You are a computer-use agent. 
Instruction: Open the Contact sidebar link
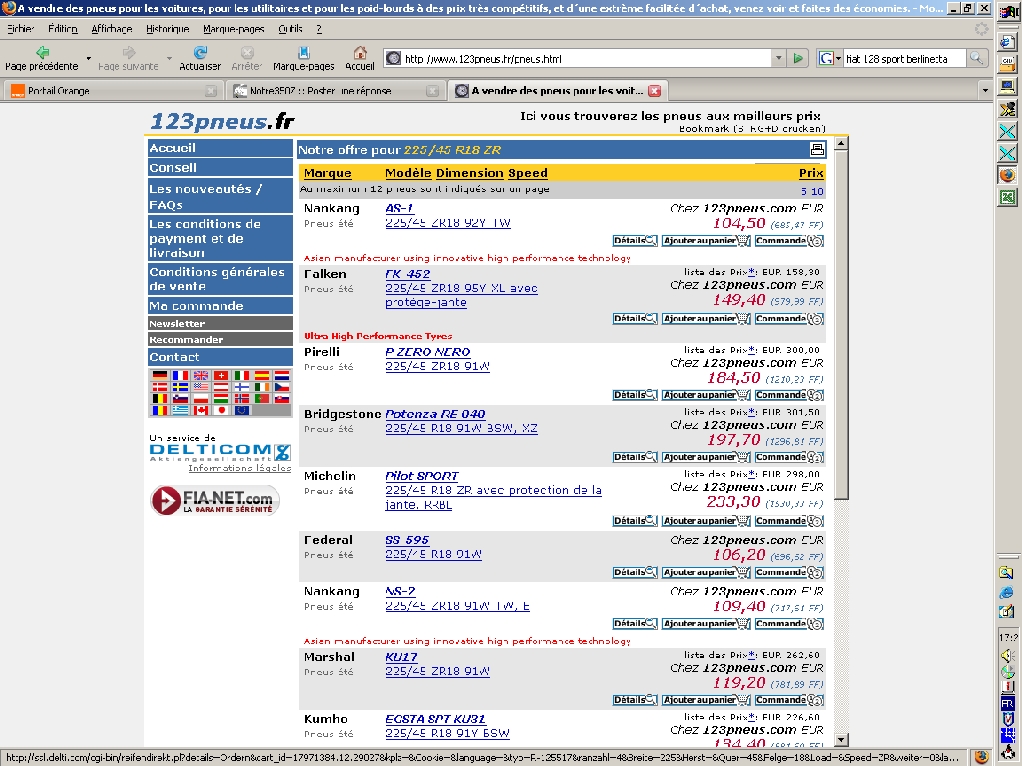coord(220,357)
